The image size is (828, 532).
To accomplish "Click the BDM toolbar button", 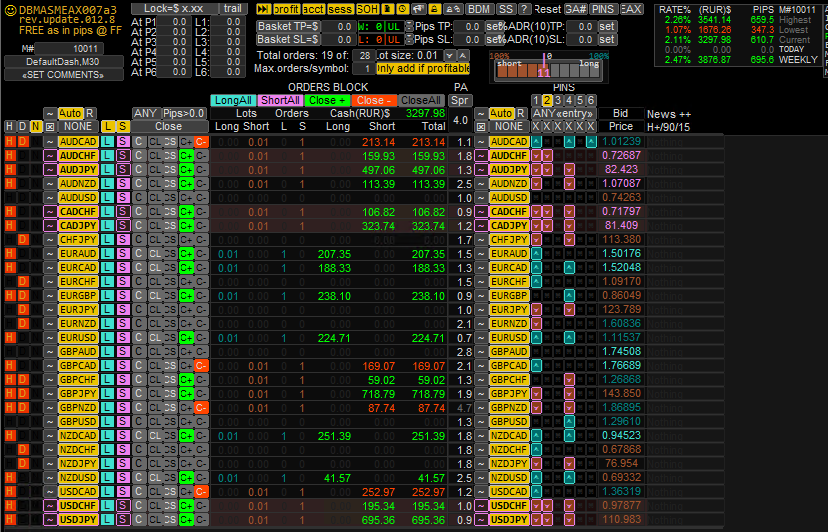I will point(479,9).
